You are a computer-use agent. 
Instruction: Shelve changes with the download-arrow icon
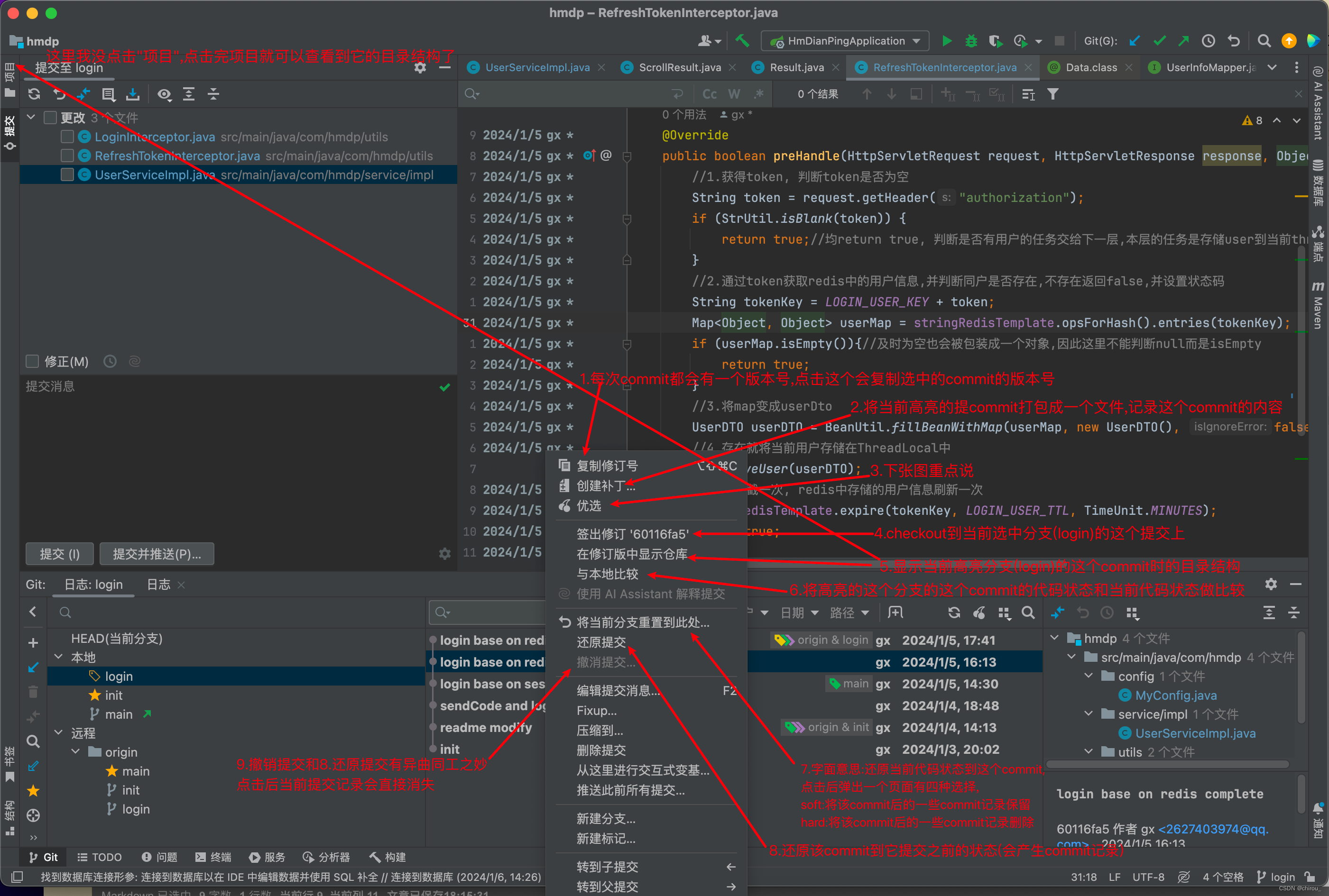pyautogui.click(x=133, y=94)
